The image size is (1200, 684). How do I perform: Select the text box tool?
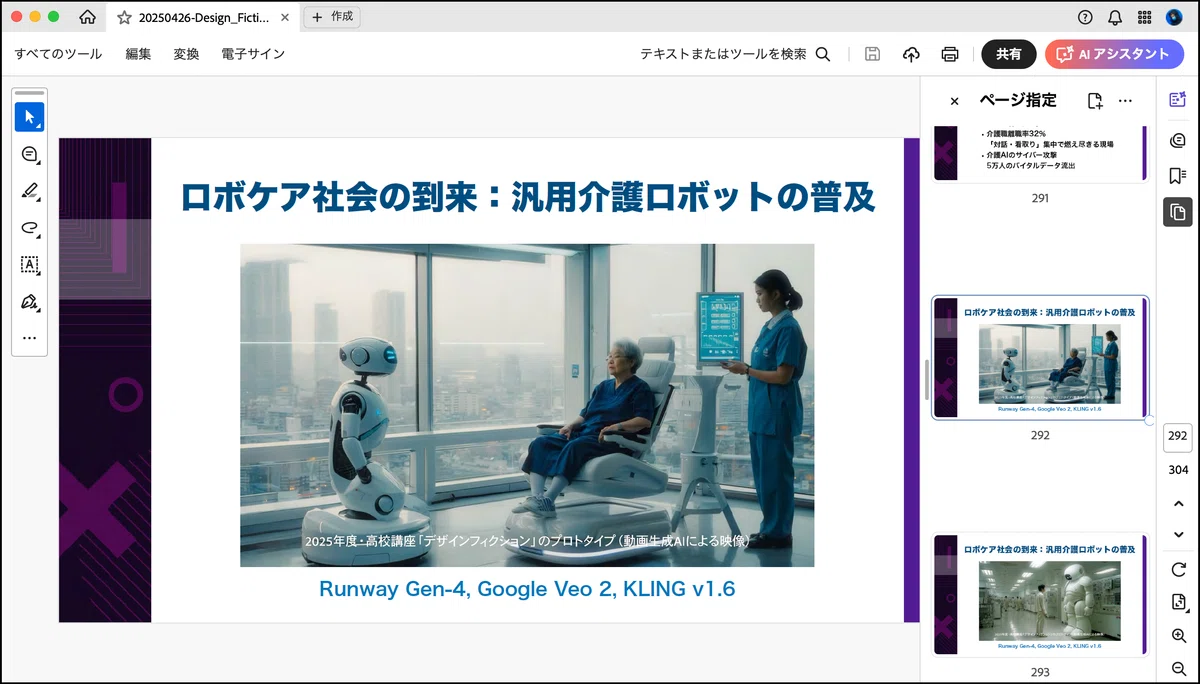(29, 265)
